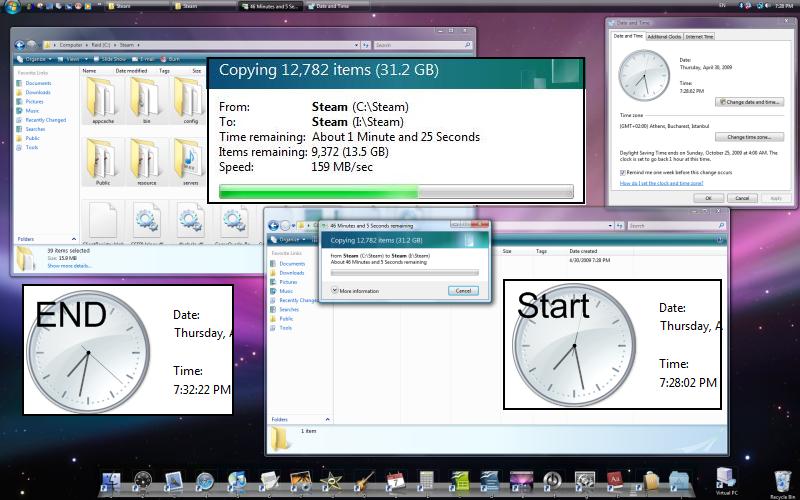Open the resource folder

pos(146,162)
